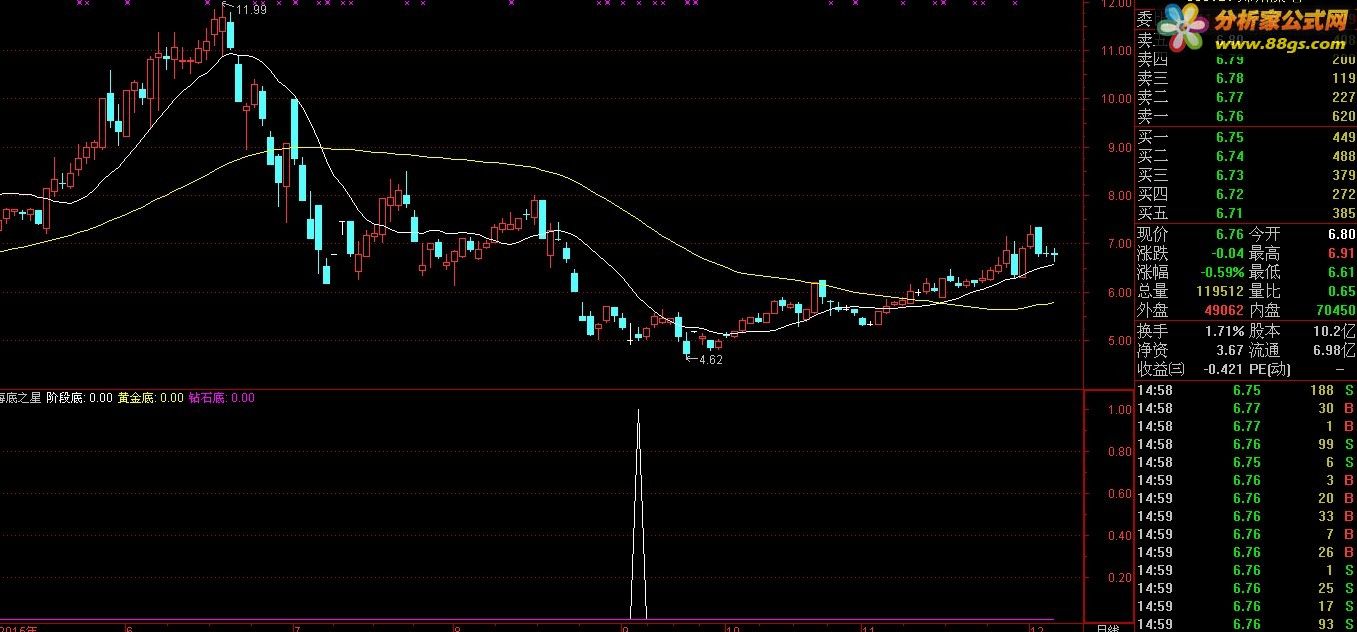Image resolution: width=1357 pixels, height=632 pixels.
Task: Select the 卖二 6.77 ask row
Action: pyautogui.click(x=1245, y=97)
